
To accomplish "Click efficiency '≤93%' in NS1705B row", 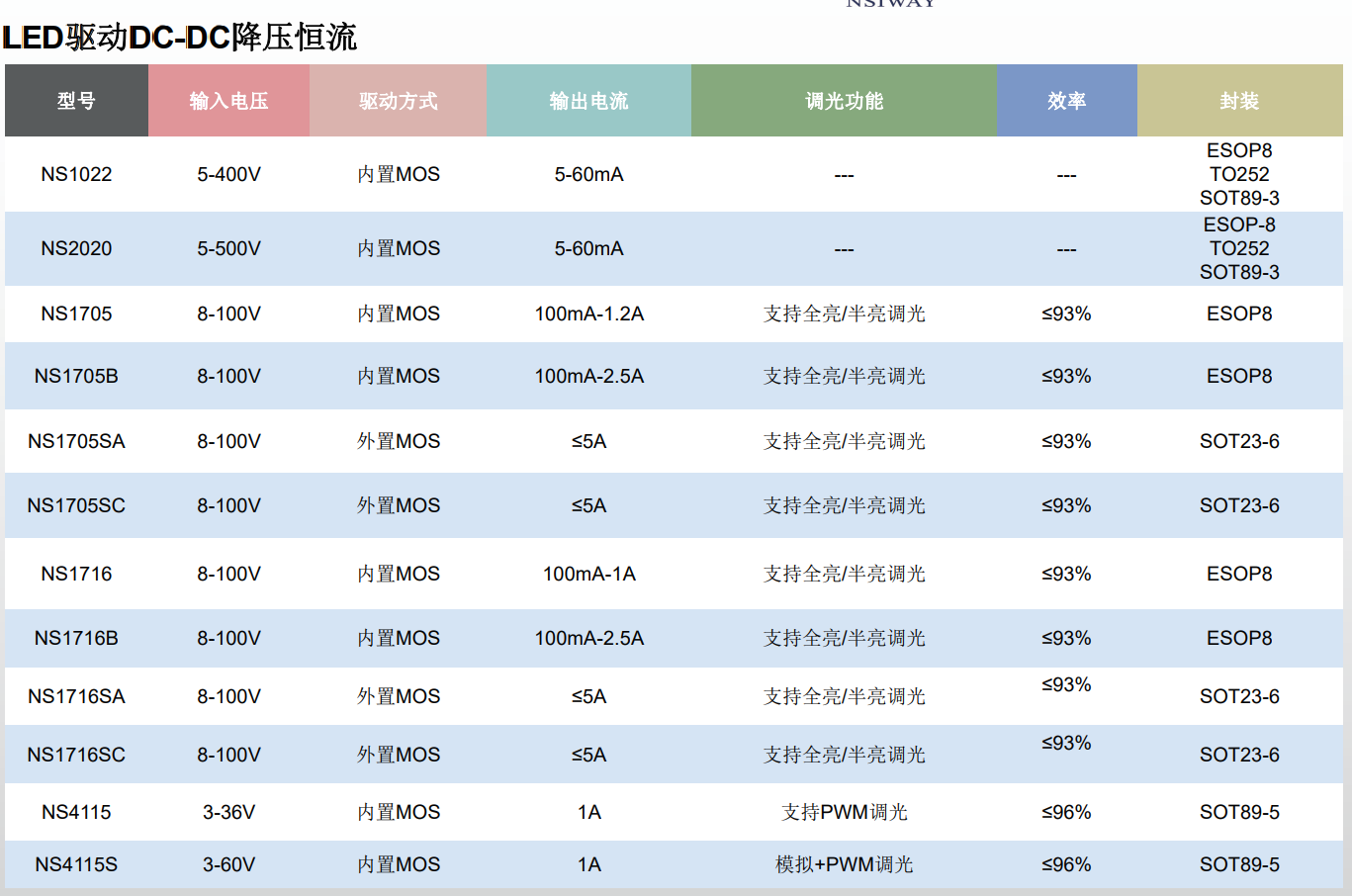I will tap(1066, 376).
